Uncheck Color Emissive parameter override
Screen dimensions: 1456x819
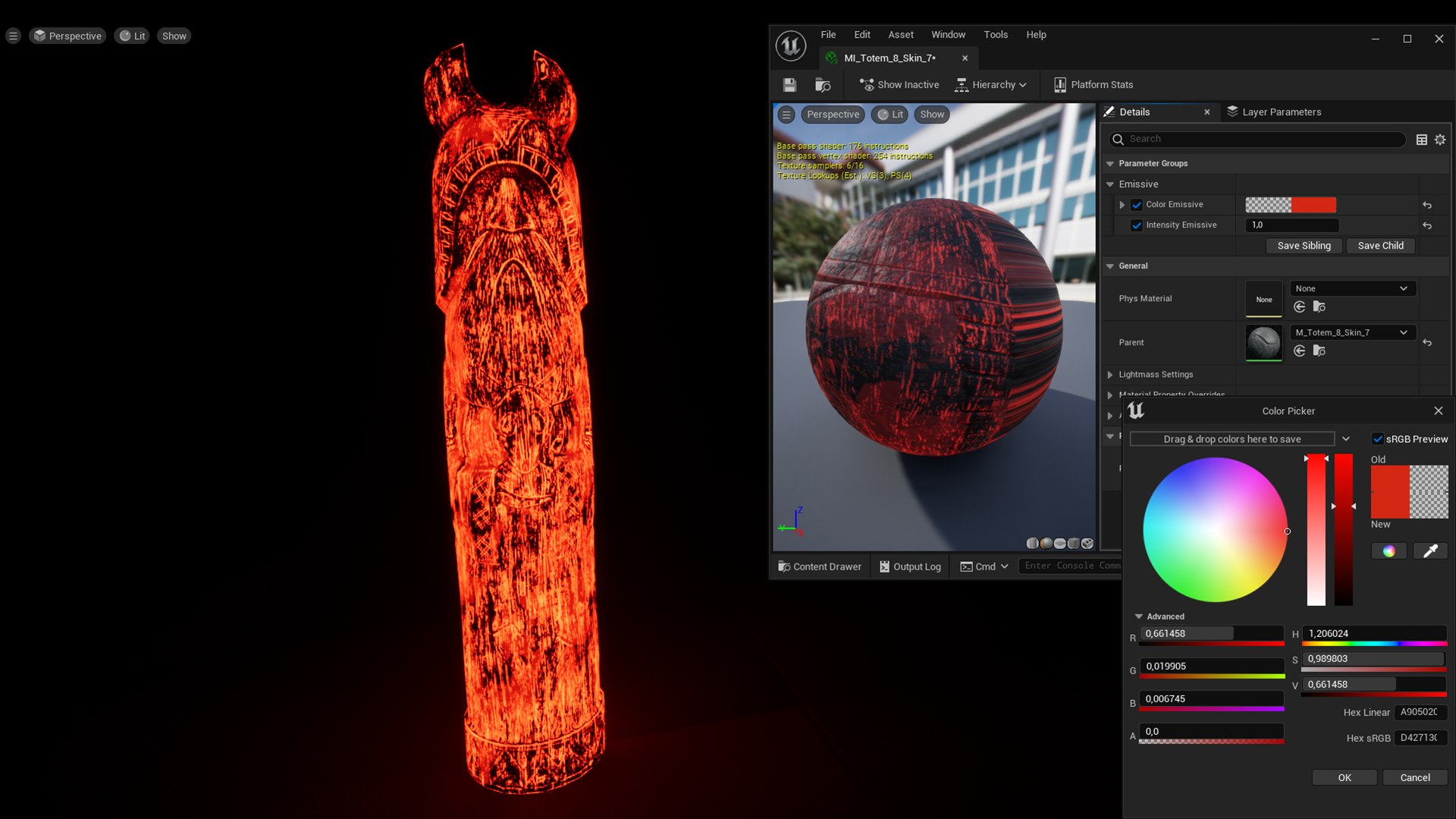point(1137,205)
